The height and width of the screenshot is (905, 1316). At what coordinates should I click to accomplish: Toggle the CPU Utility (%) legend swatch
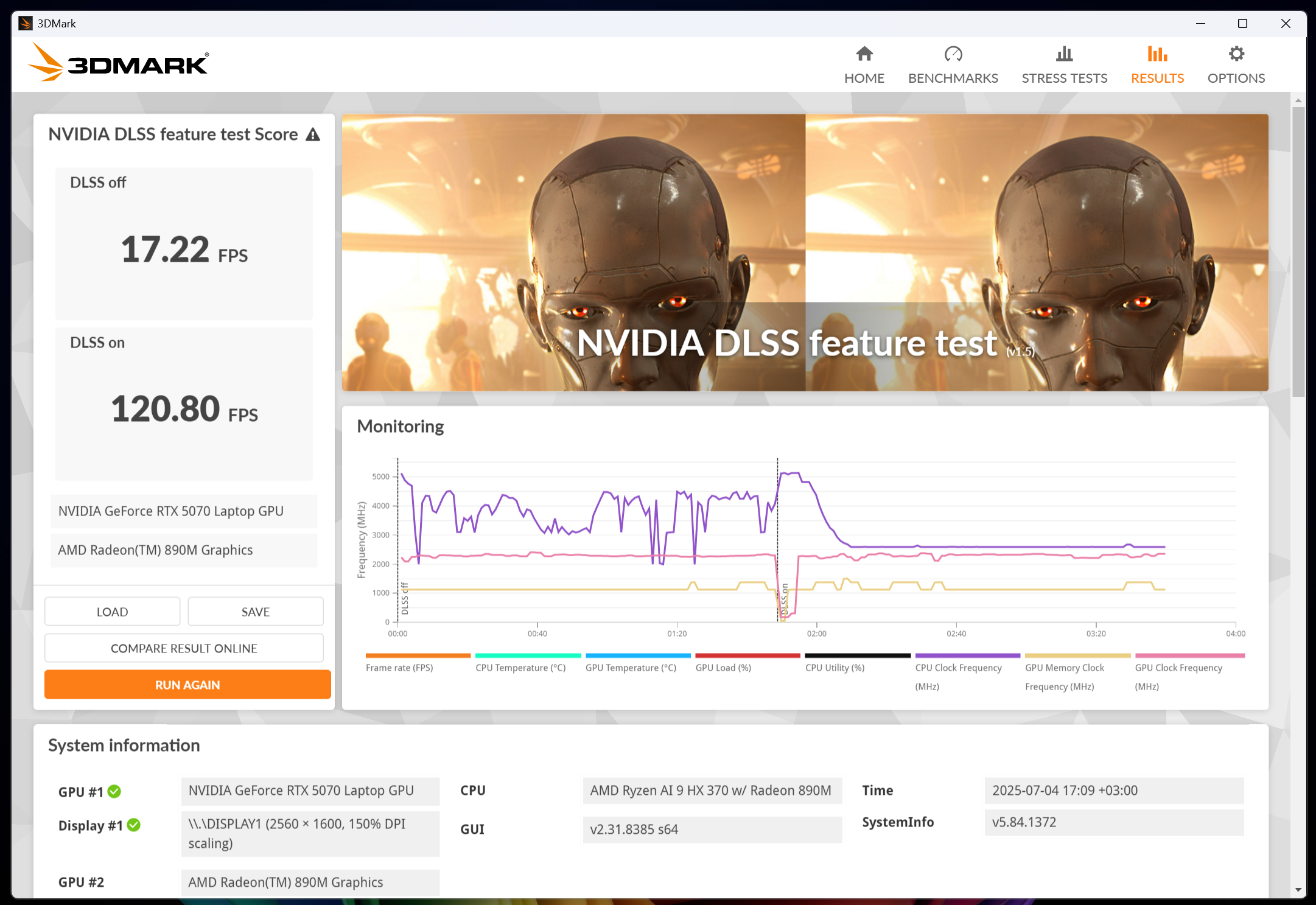(858, 655)
